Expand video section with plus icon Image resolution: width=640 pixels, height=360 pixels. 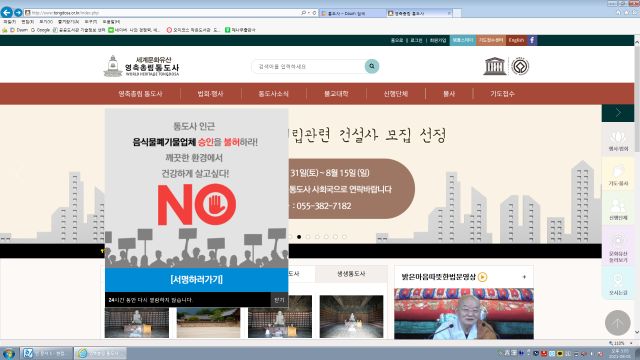pyautogui.click(x=524, y=277)
